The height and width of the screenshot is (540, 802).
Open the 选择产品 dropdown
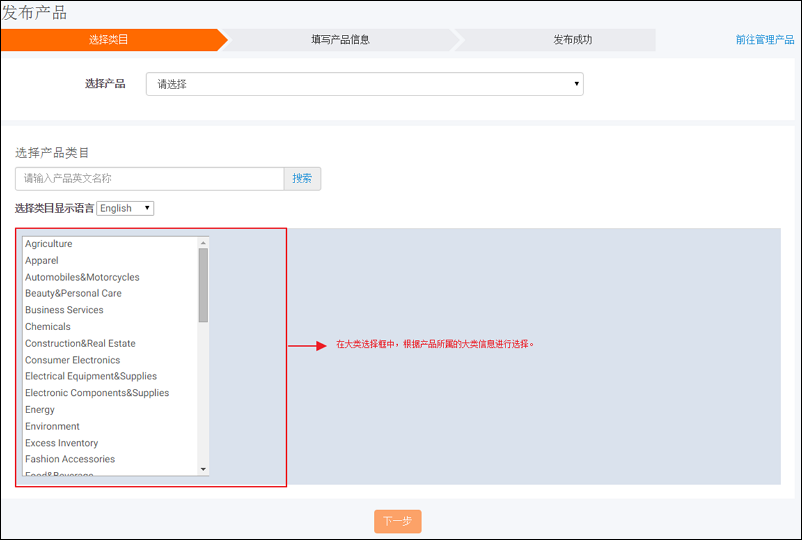tap(364, 84)
